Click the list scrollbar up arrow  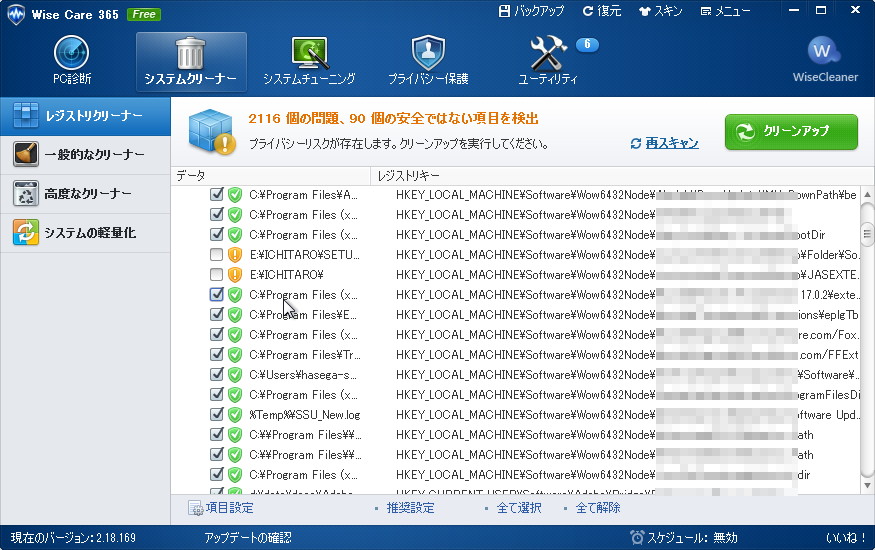(867, 195)
